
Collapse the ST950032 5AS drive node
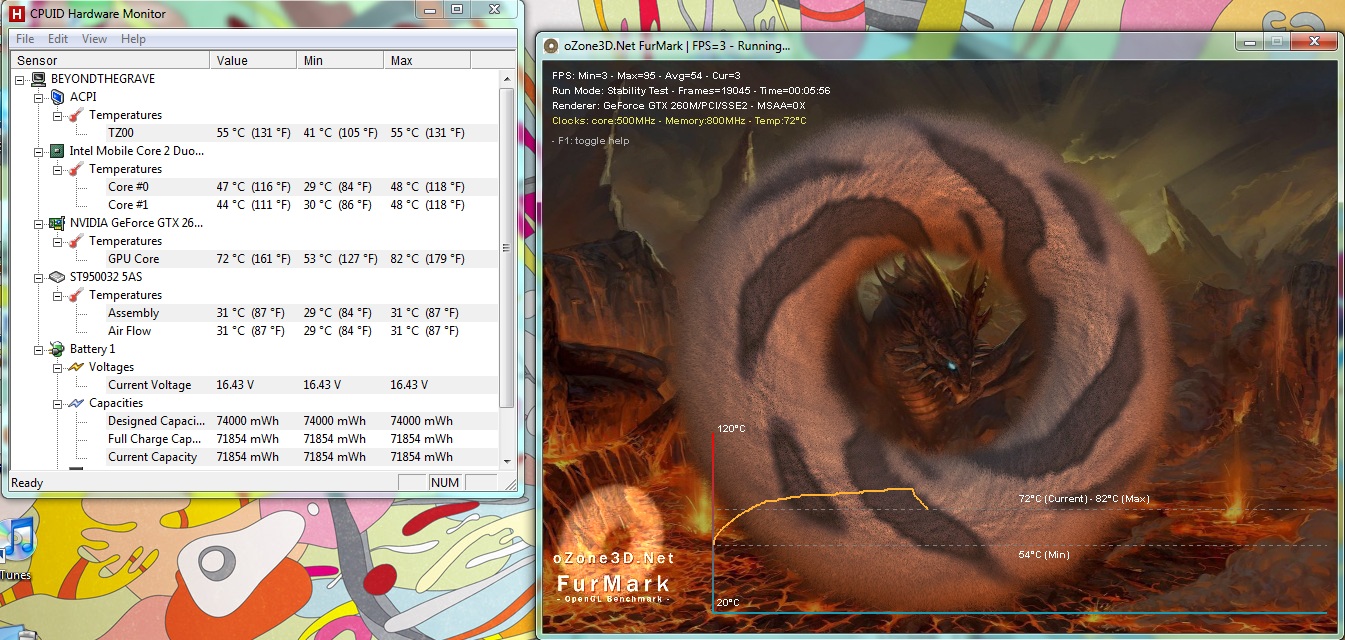click(x=39, y=277)
